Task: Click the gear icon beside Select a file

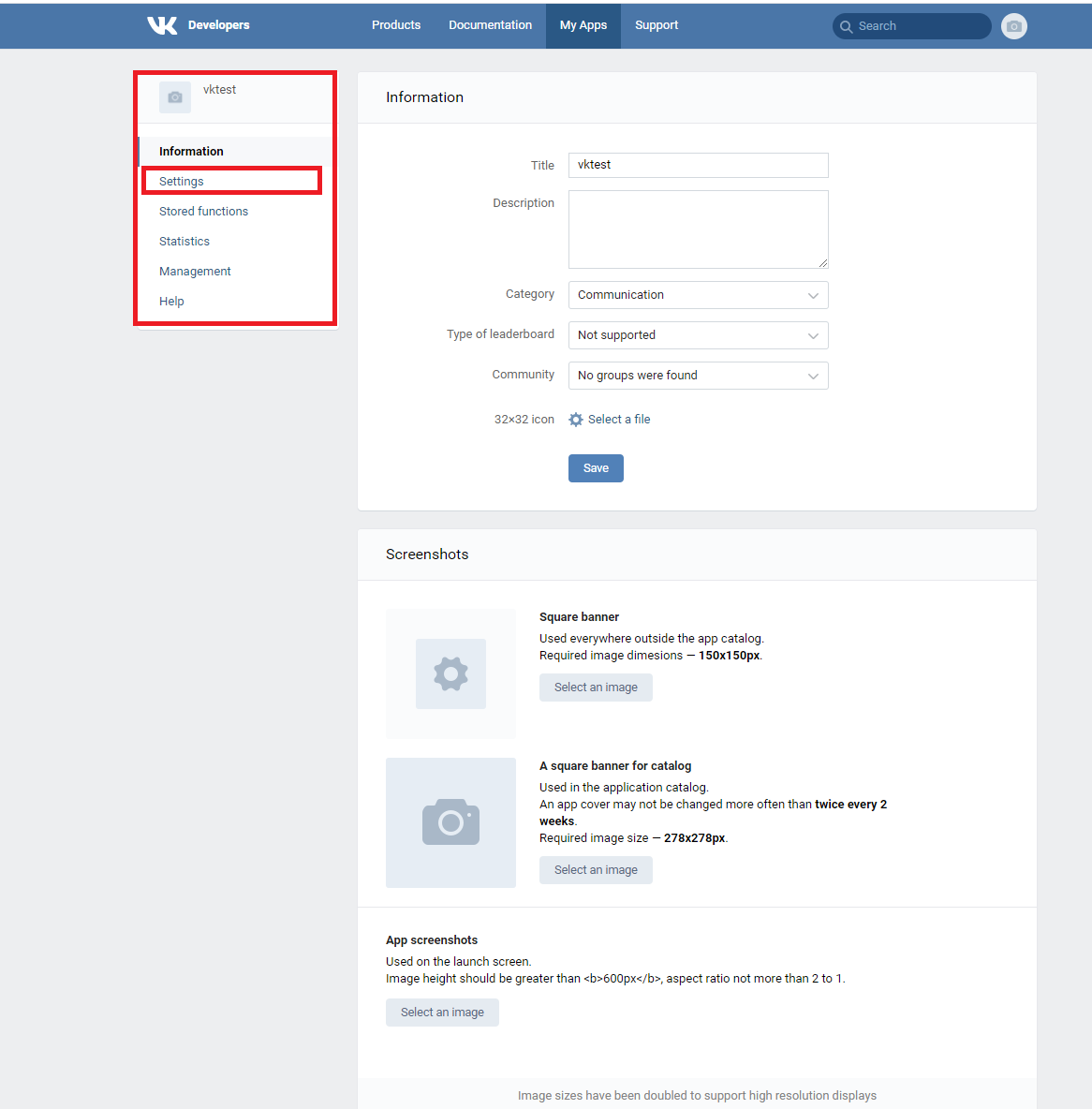Action: pyautogui.click(x=576, y=420)
